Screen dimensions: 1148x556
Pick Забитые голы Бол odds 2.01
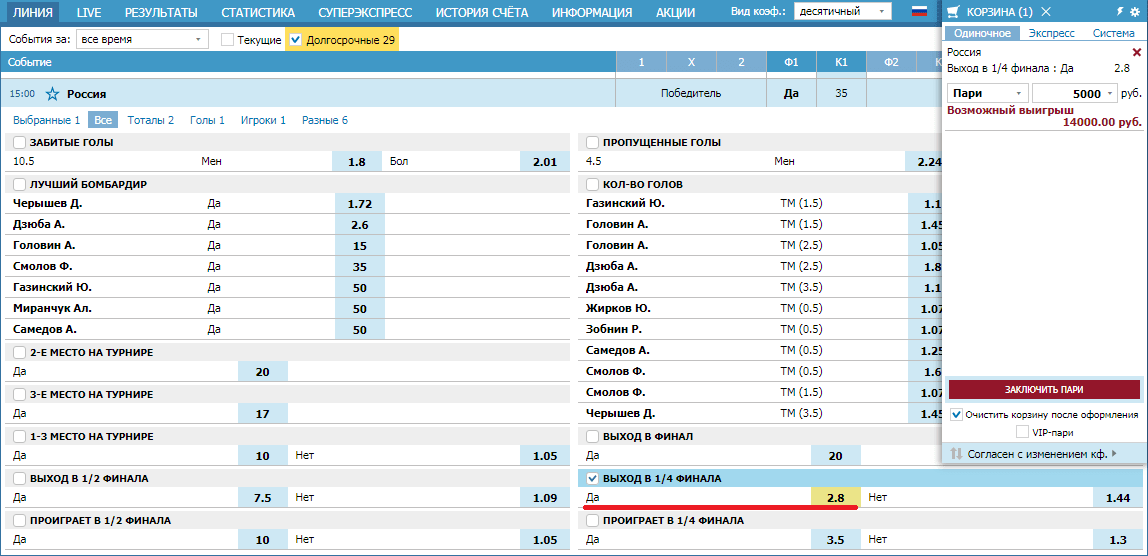(x=545, y=162)
